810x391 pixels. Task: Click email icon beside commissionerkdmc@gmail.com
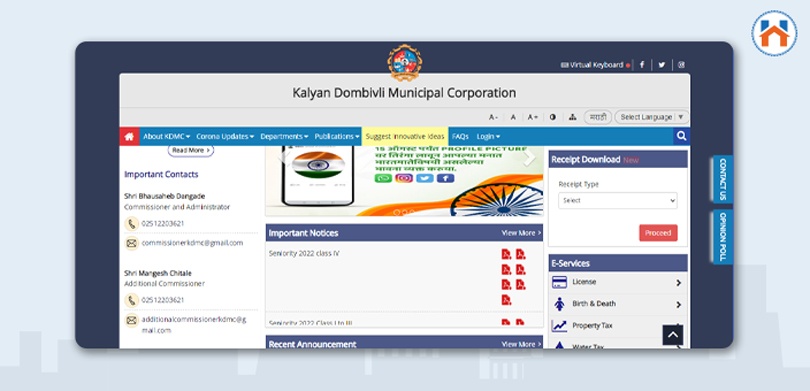(132, 243)
